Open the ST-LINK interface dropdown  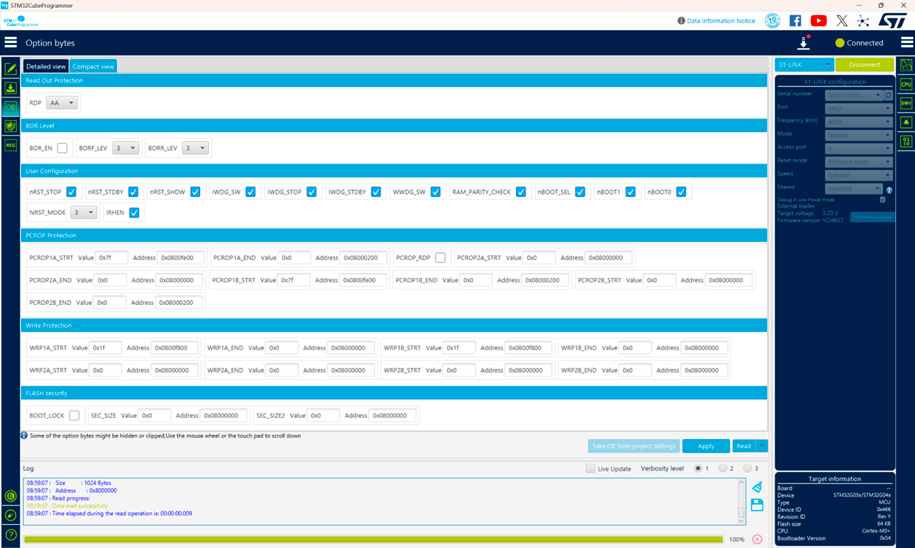[804, 65]
